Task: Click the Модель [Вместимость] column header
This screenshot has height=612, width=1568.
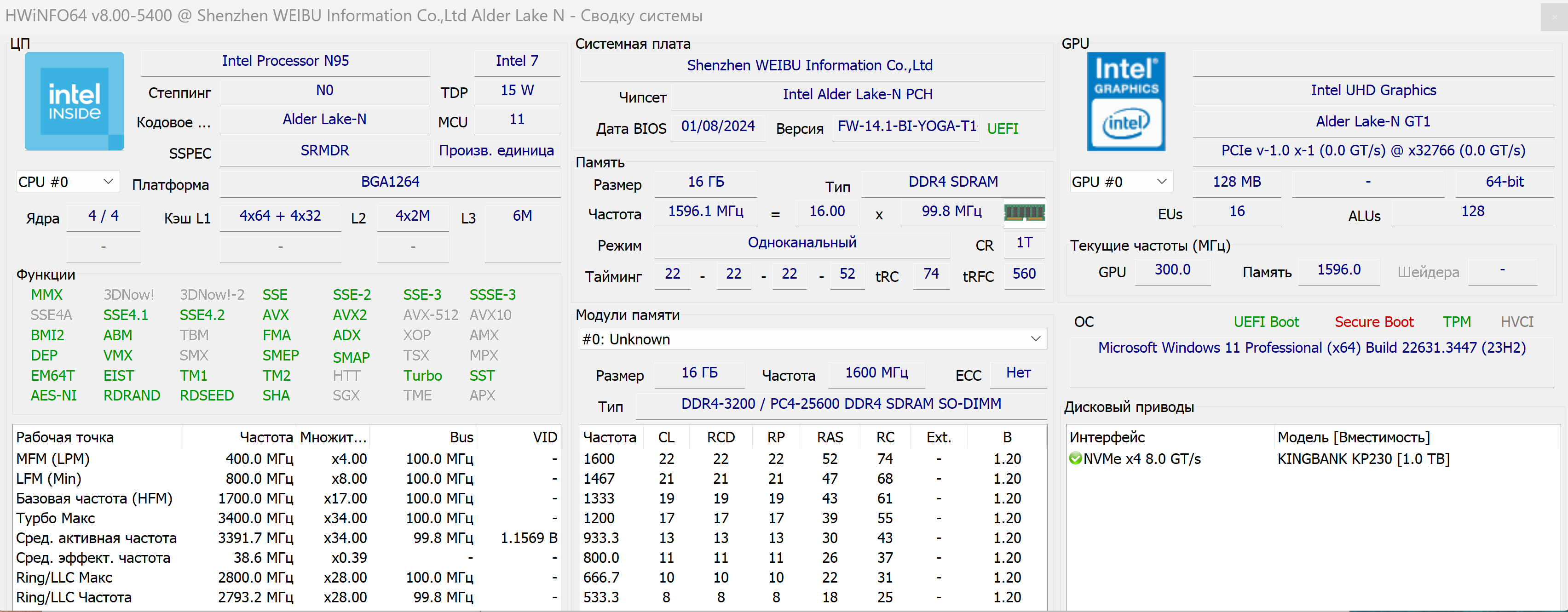Action: [1353, 437]
